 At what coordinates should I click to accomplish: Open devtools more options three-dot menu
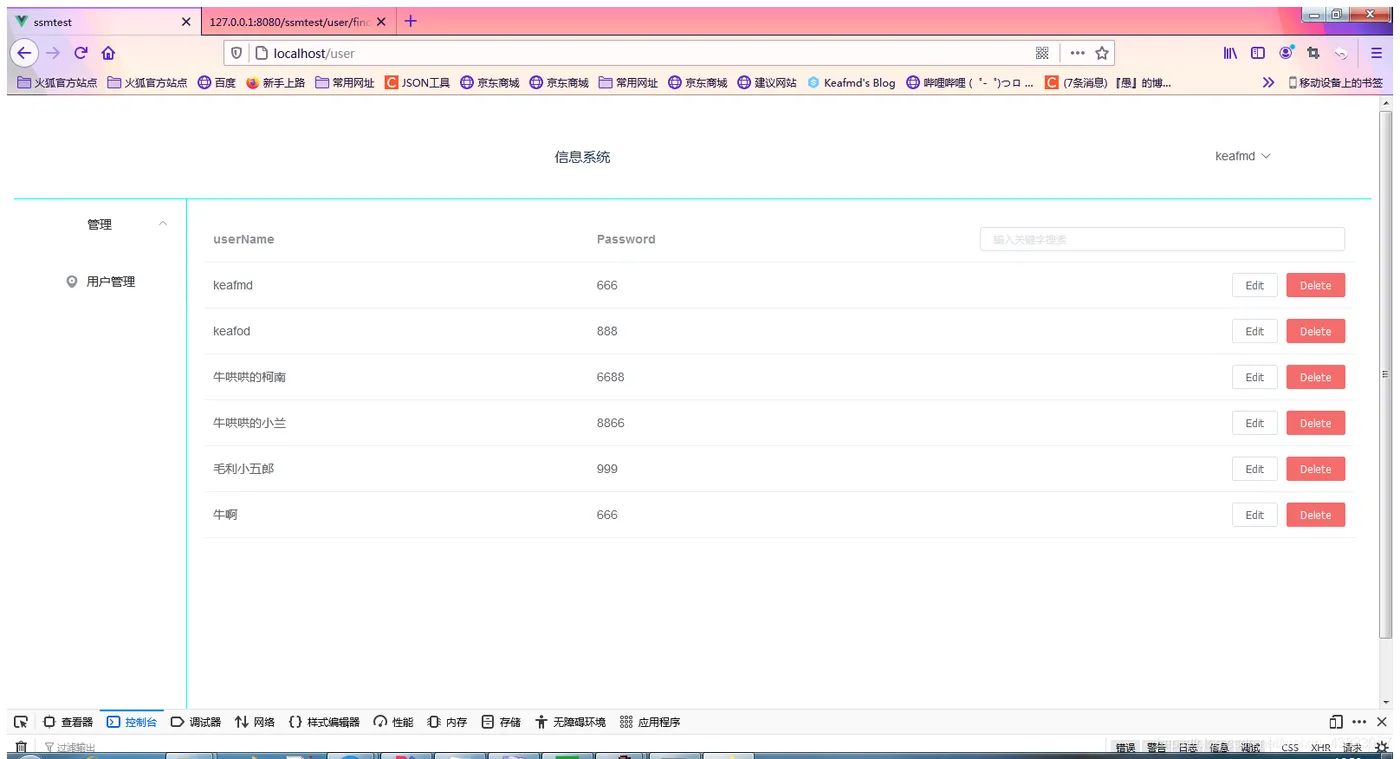(1359, 722)
